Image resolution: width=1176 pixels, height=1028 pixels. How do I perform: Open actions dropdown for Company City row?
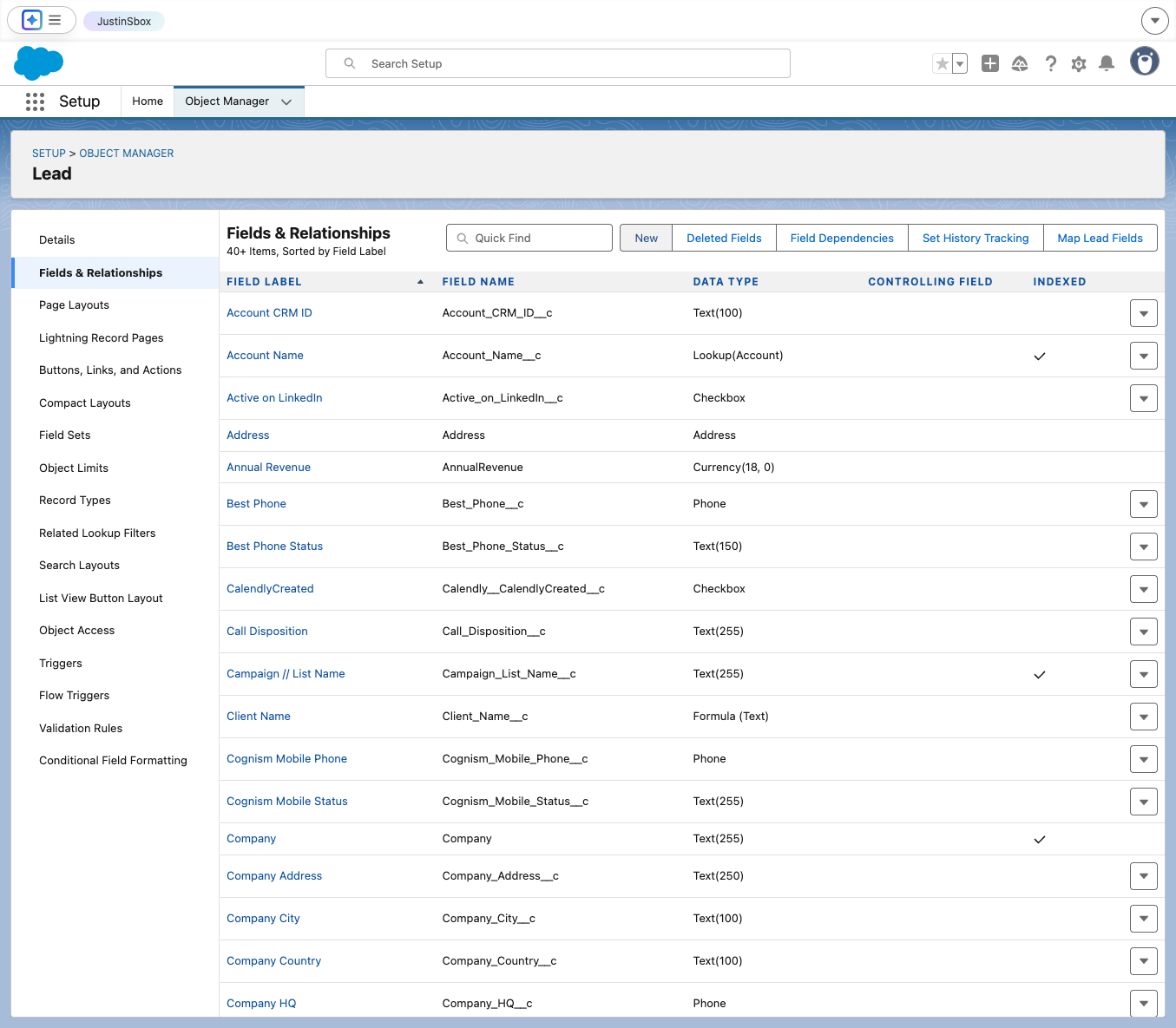coord(1144,919)
